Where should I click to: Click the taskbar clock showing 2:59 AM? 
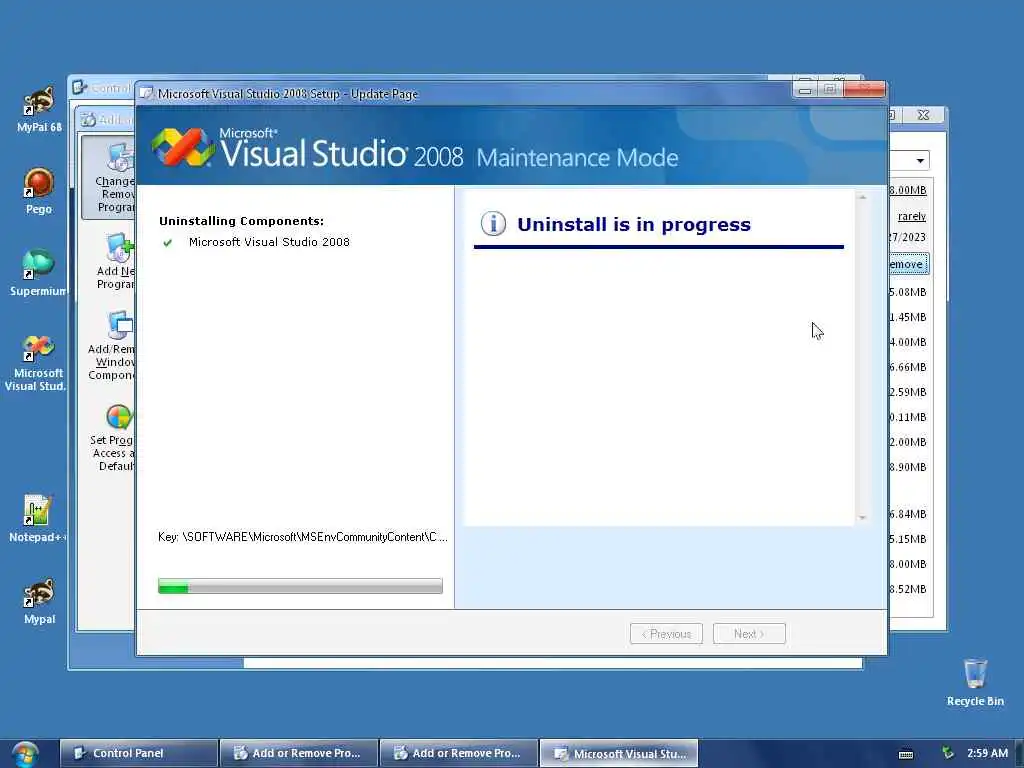click(987, 753)
